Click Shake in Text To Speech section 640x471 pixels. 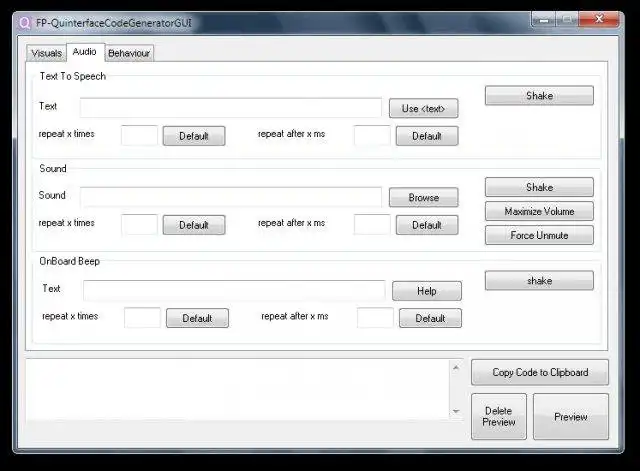[539, 96]
